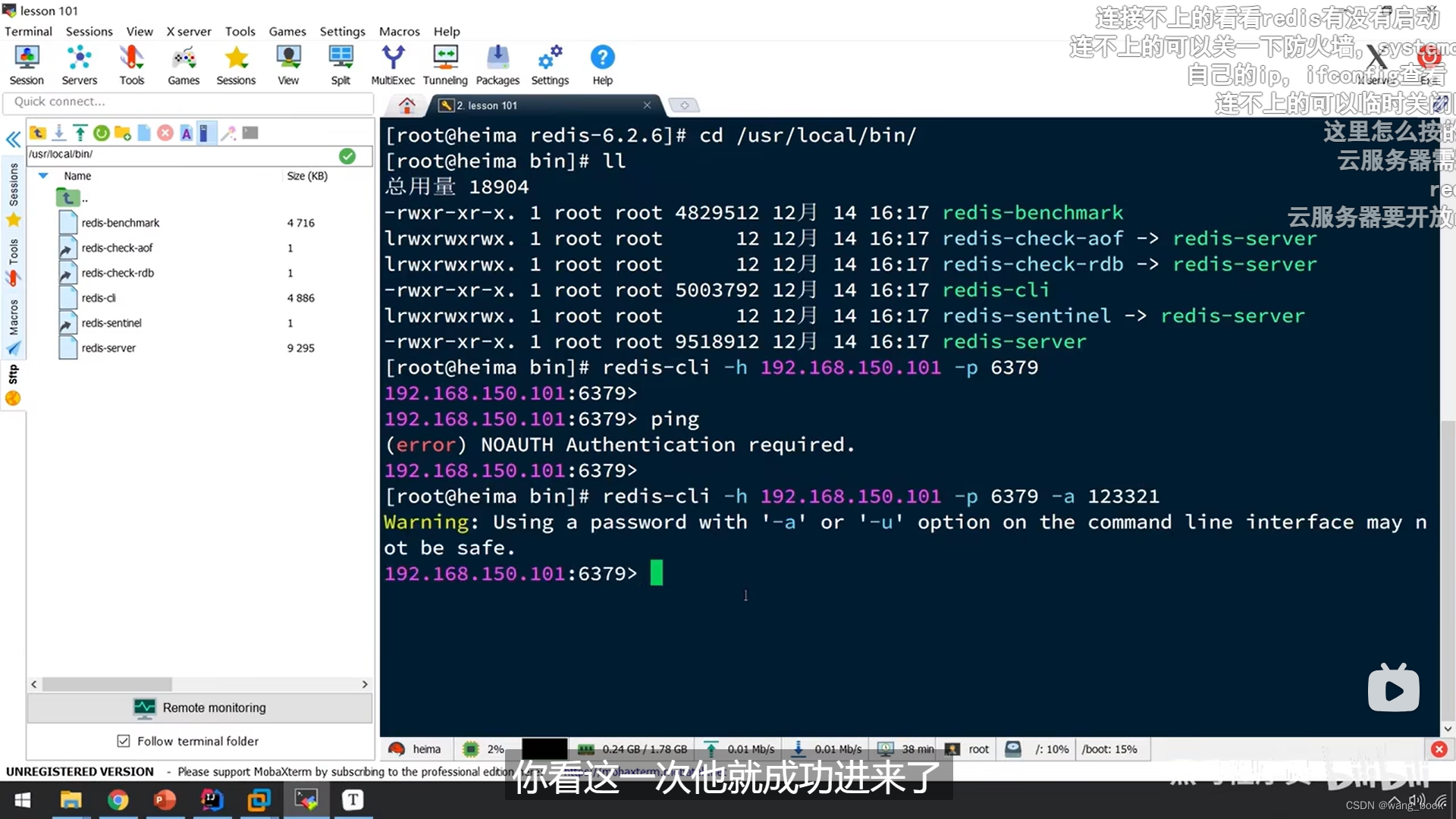Collapse the sidebar with double chevron
Viewport: 1456px width, 819px height.
click(13, 140)
